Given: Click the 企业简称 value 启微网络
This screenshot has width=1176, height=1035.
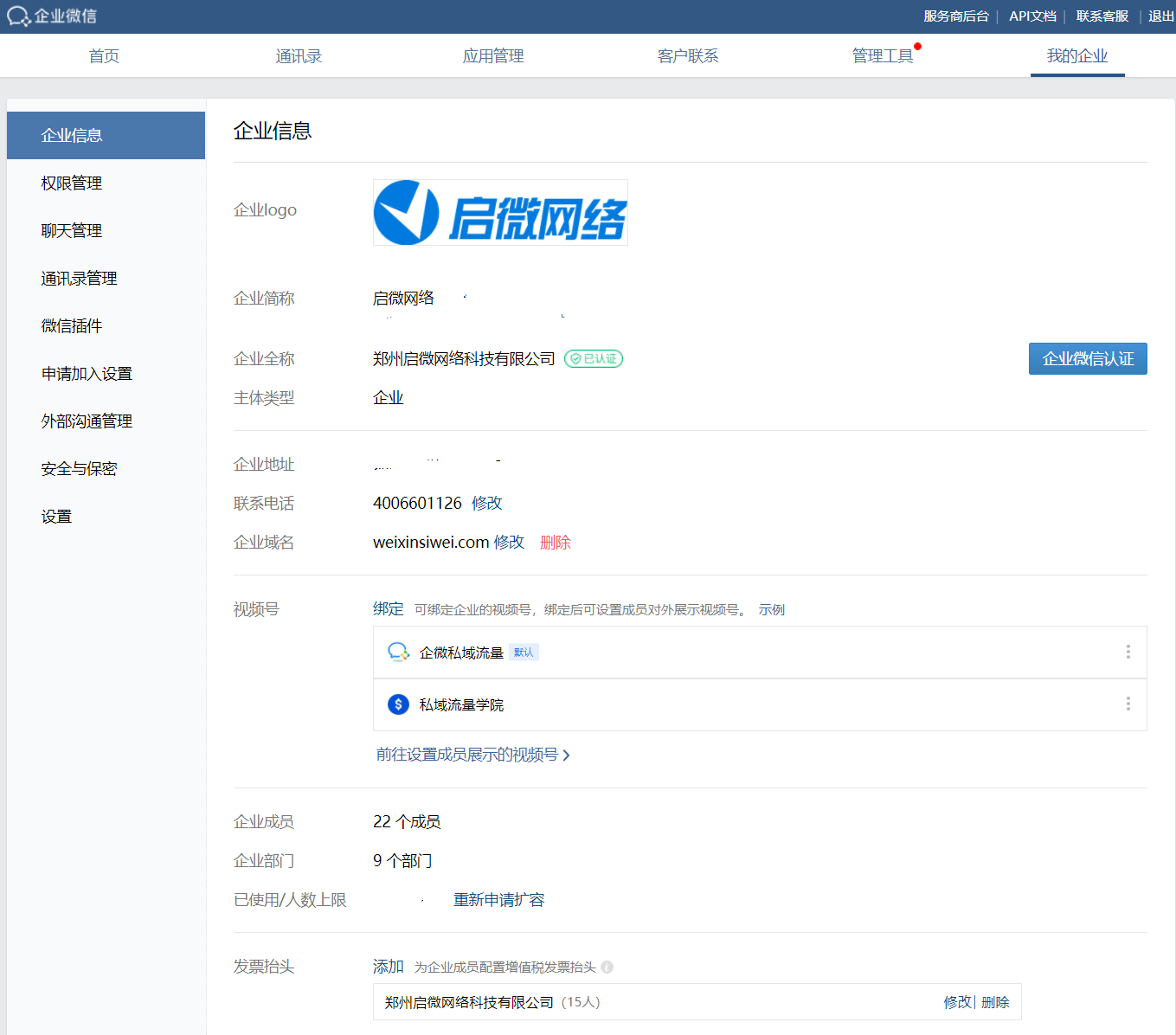Looking at the screenshot, I should (x=403, y=298).
